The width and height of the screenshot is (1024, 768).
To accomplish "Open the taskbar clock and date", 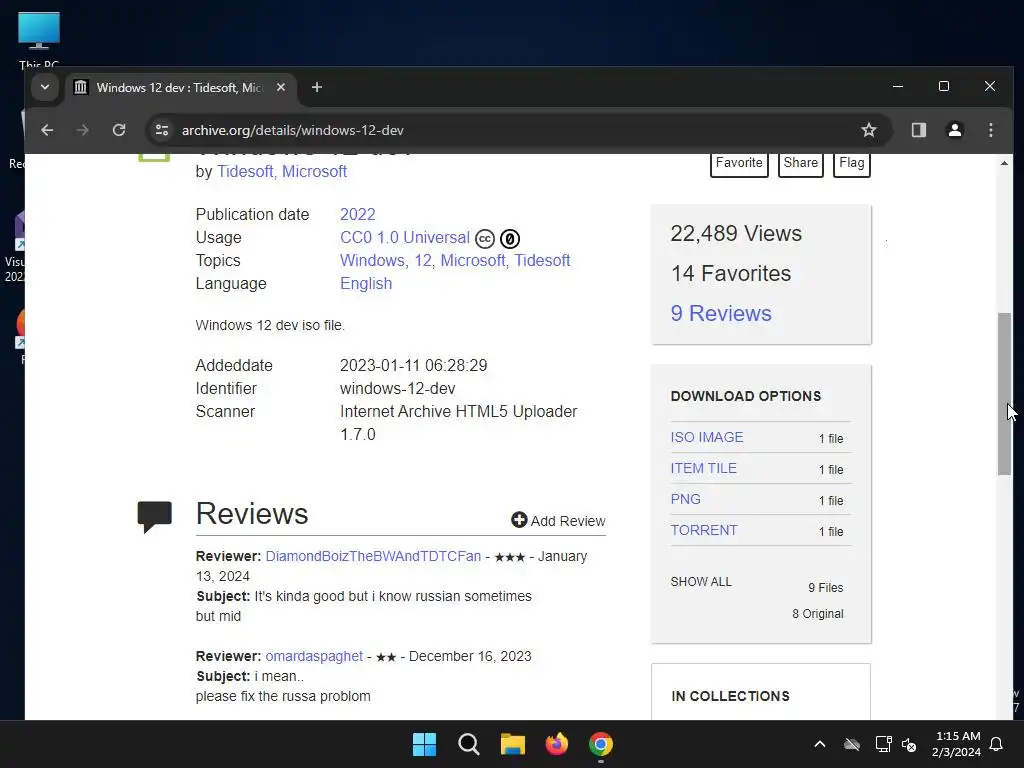I will 956,744.
